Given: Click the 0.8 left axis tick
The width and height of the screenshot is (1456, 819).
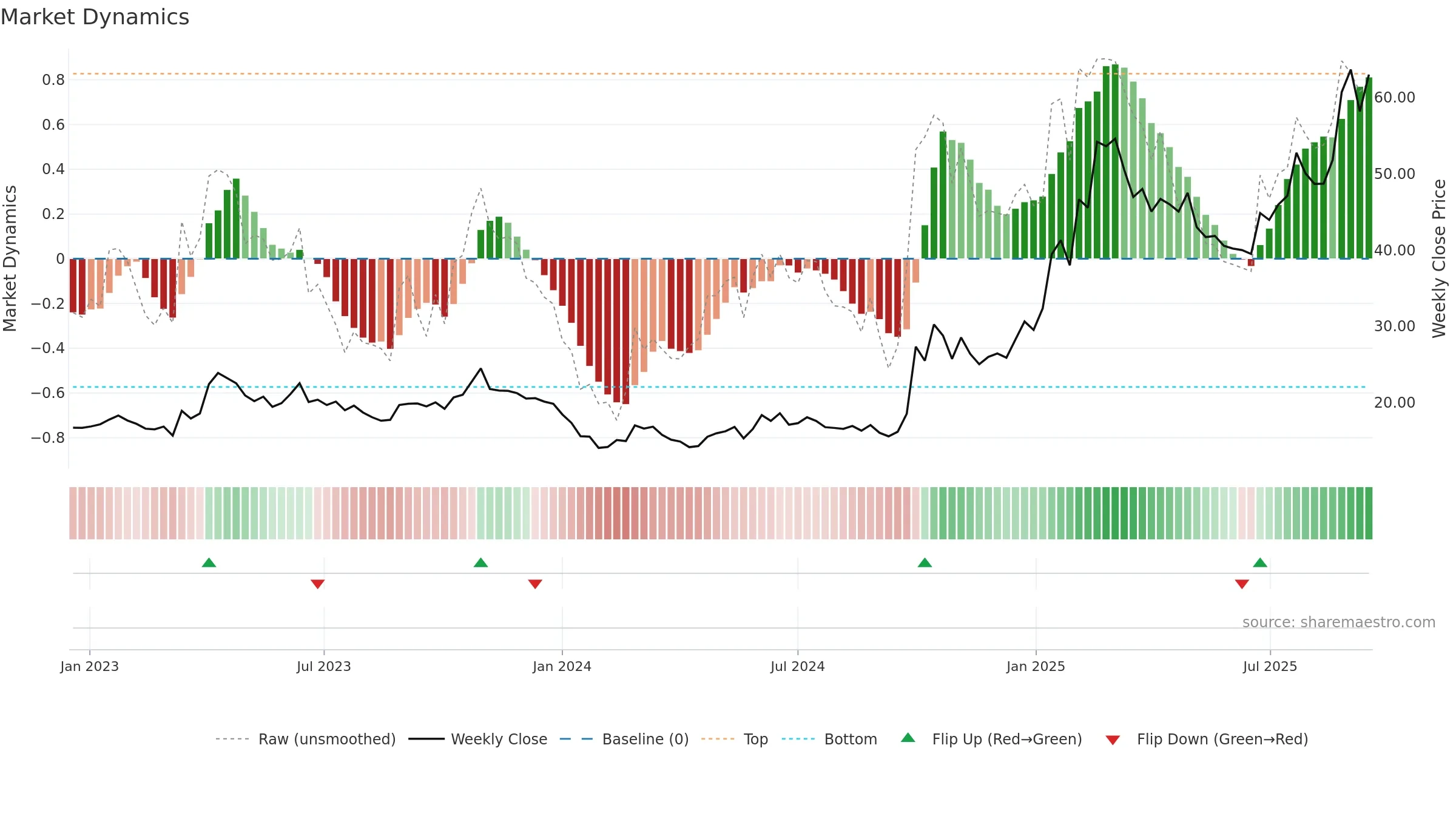Looking at the screenshot, I should [53, 79].
